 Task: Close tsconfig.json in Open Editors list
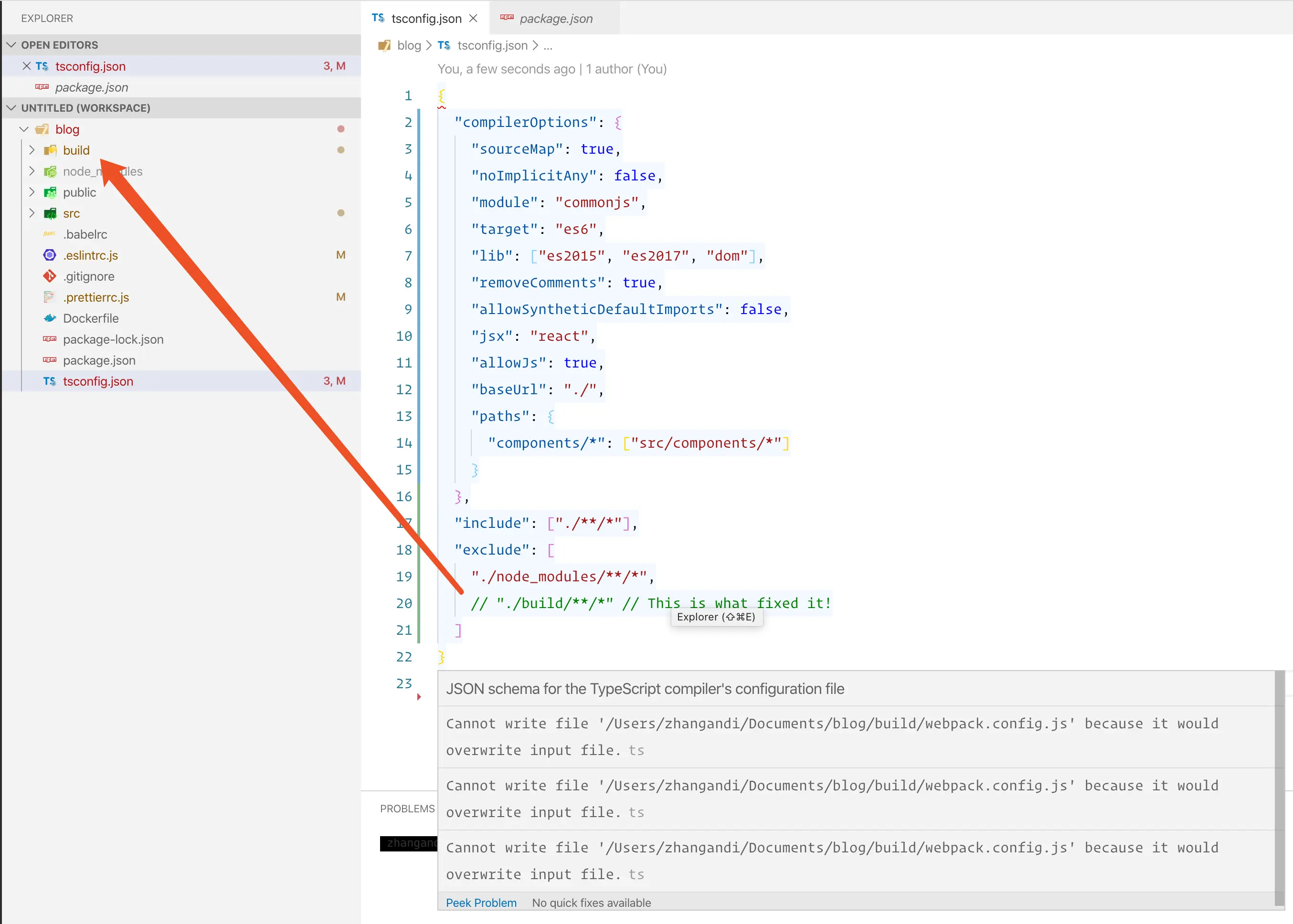[26, 66]
